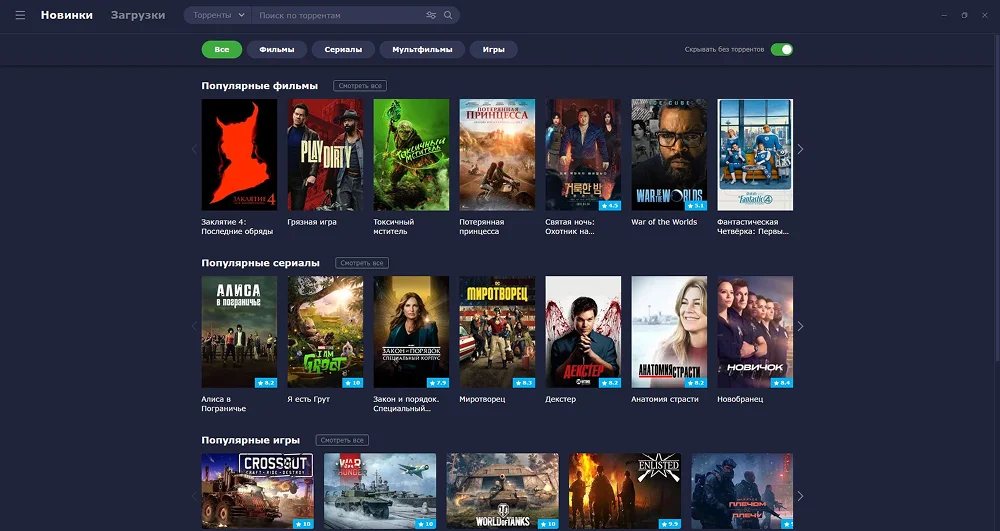Toggle 'Скрывать без торрентов' switch
1000x531 pixels.
781,49
